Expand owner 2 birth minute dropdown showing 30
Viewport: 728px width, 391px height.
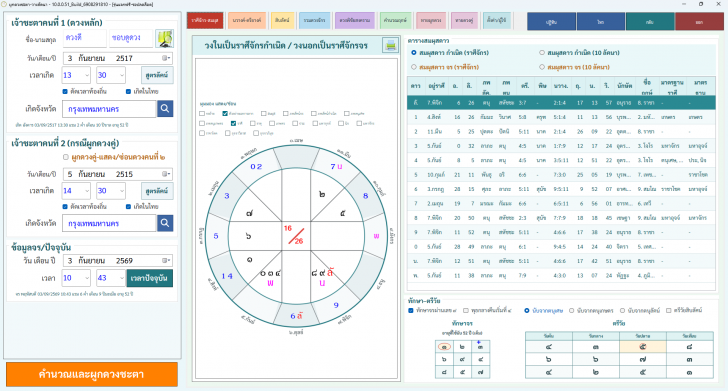[x=122, y=190]
